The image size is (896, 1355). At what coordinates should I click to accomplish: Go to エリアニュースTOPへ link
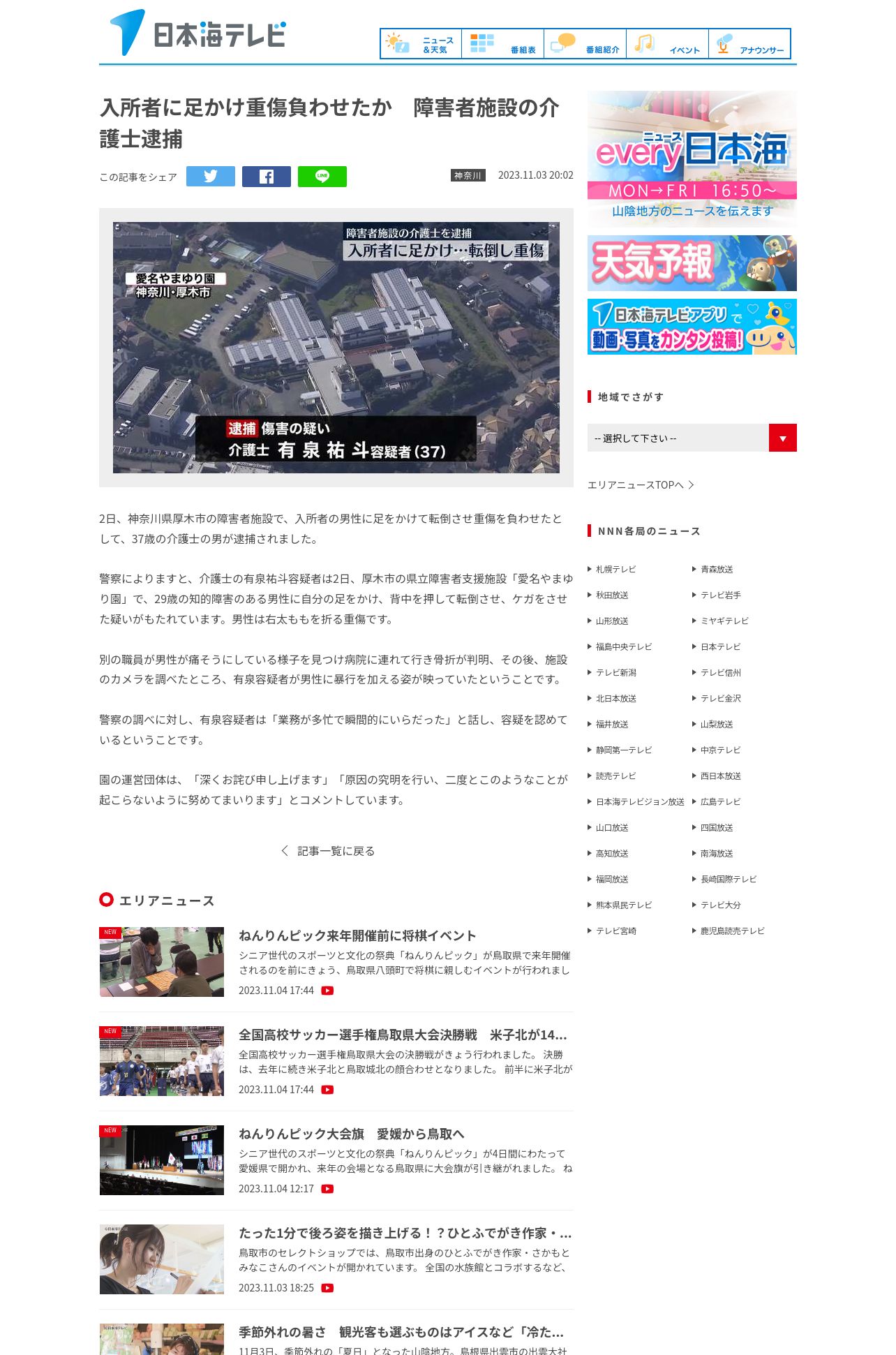(641, 484)
